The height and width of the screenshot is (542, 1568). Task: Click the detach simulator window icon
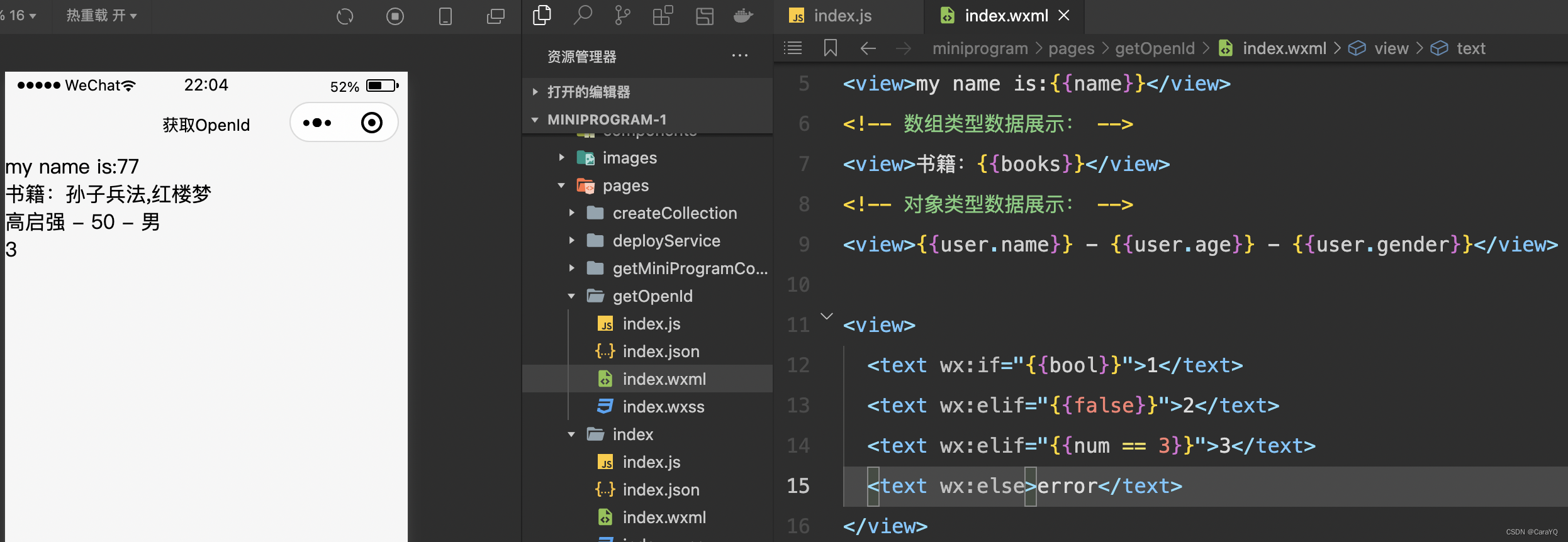coord(496,16)
